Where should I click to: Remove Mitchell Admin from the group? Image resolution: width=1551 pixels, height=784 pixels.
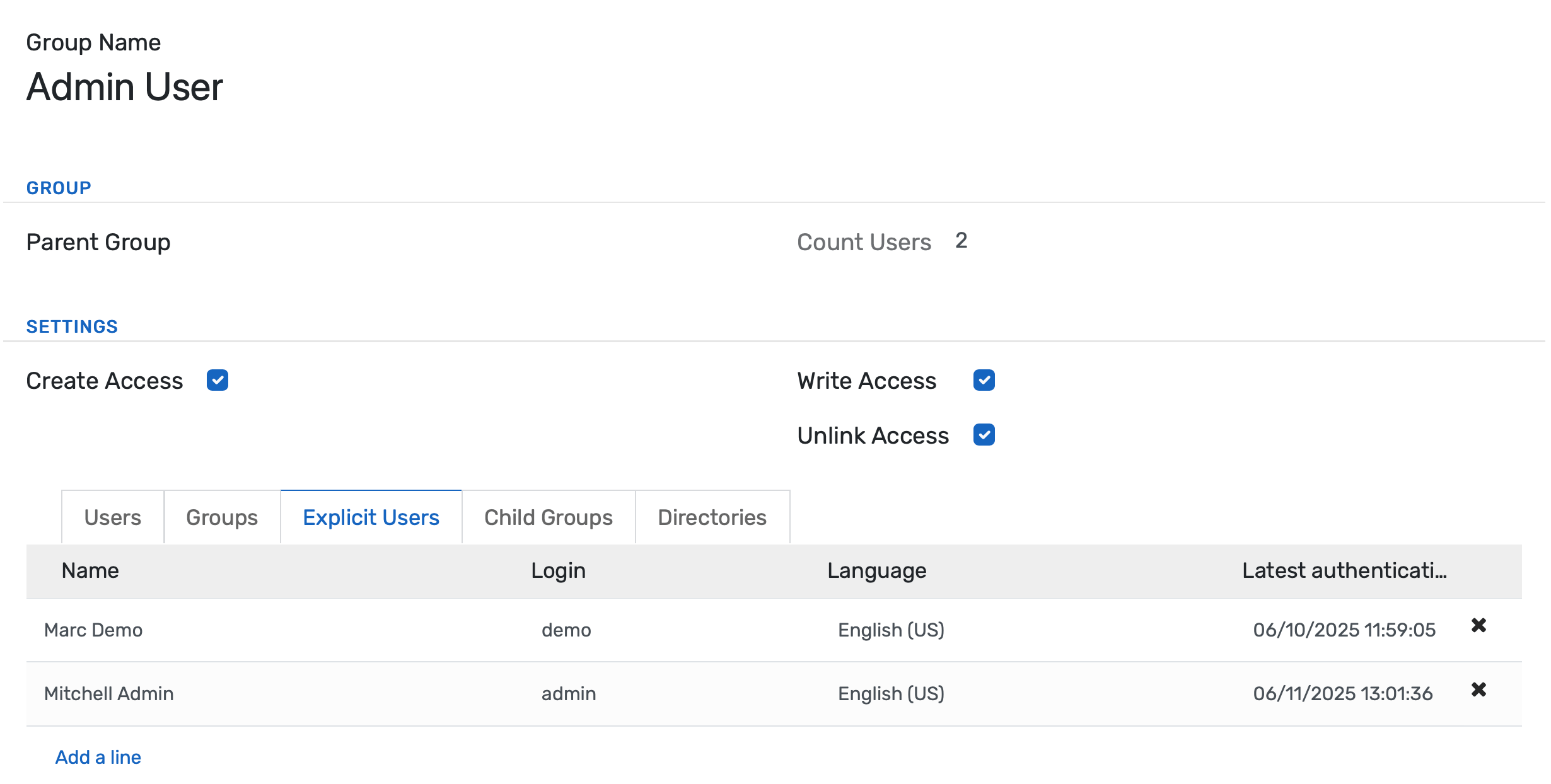[1478, 690]
